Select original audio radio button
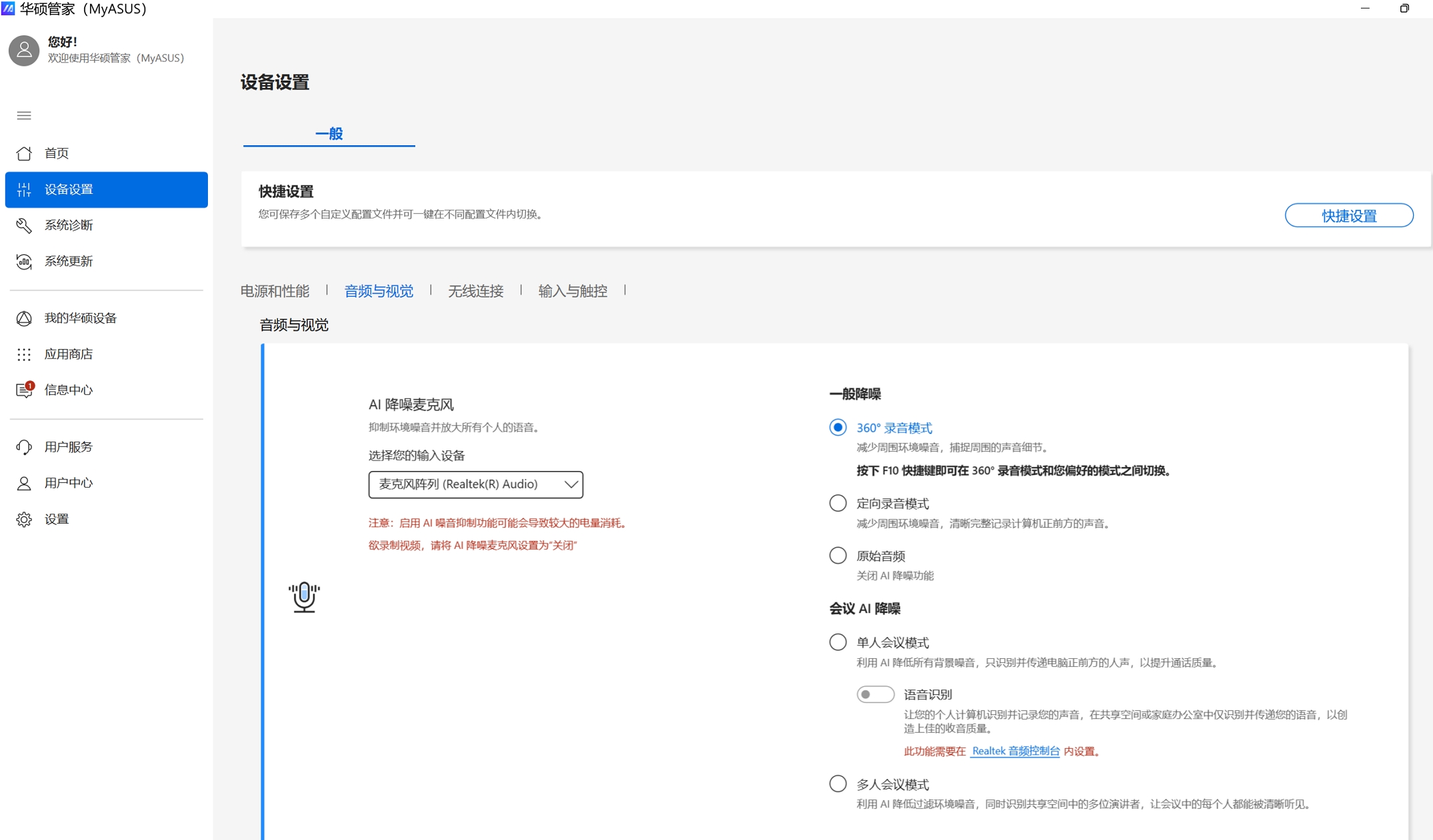This screenshot has width=1433, height=840. coord(838,556)
